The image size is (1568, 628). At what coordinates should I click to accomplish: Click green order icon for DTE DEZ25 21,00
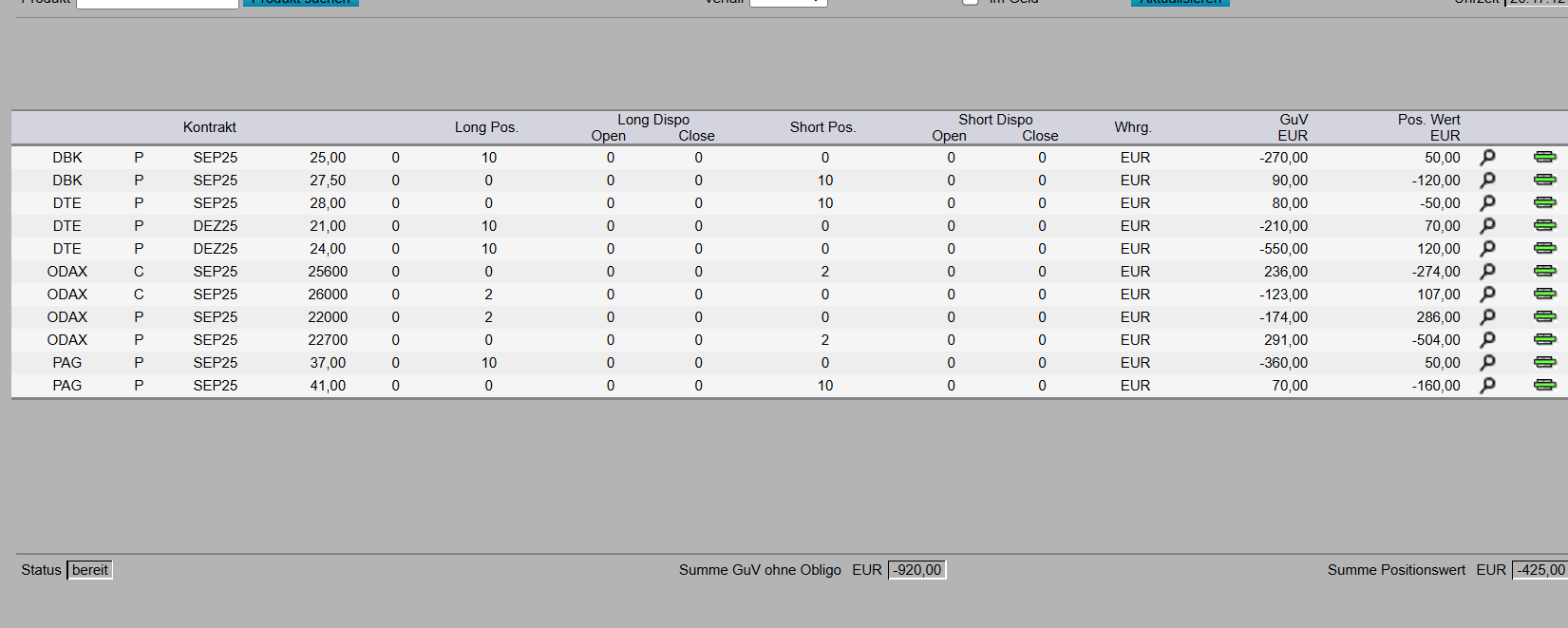pyautogui.click(x=1544, y=225)
